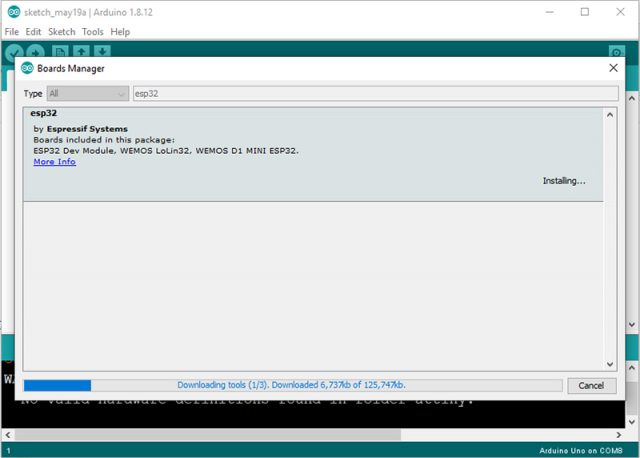Click 'Arduino Uno on COM8' status text
640x458 pixels.
pyautogui.click(x=581, y=451)
